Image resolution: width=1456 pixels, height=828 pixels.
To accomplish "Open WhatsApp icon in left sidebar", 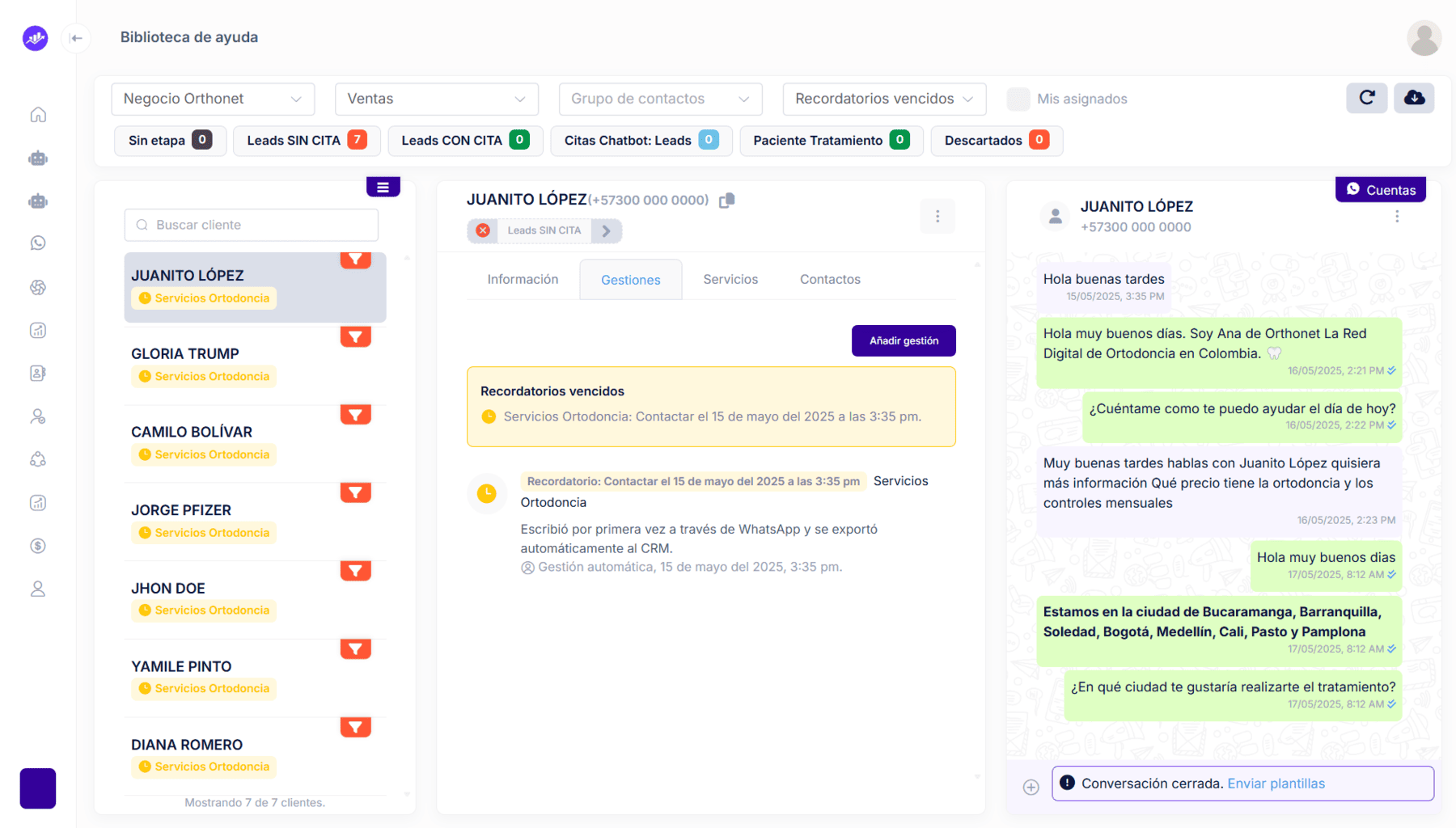I will (x=38, y=243).
